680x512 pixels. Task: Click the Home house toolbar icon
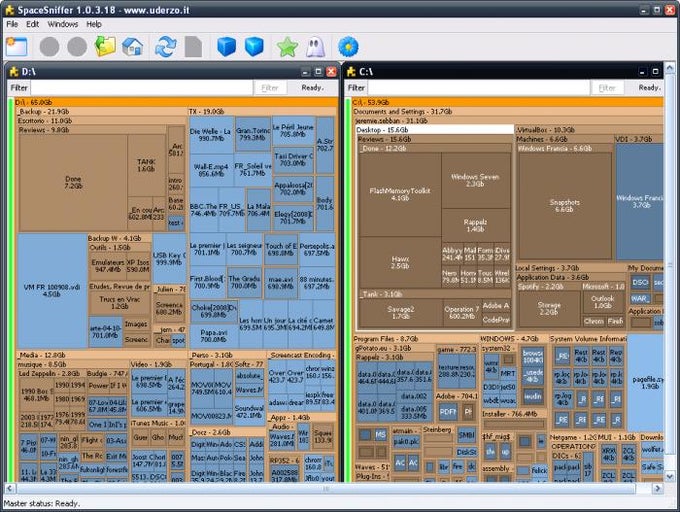point(133,46)
